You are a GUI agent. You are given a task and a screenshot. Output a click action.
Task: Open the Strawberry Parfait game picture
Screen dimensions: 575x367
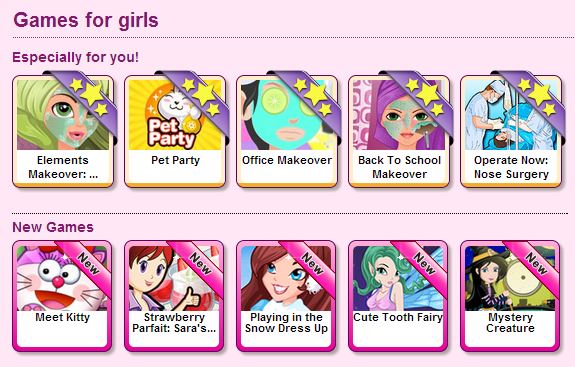[x=175, y=278]
